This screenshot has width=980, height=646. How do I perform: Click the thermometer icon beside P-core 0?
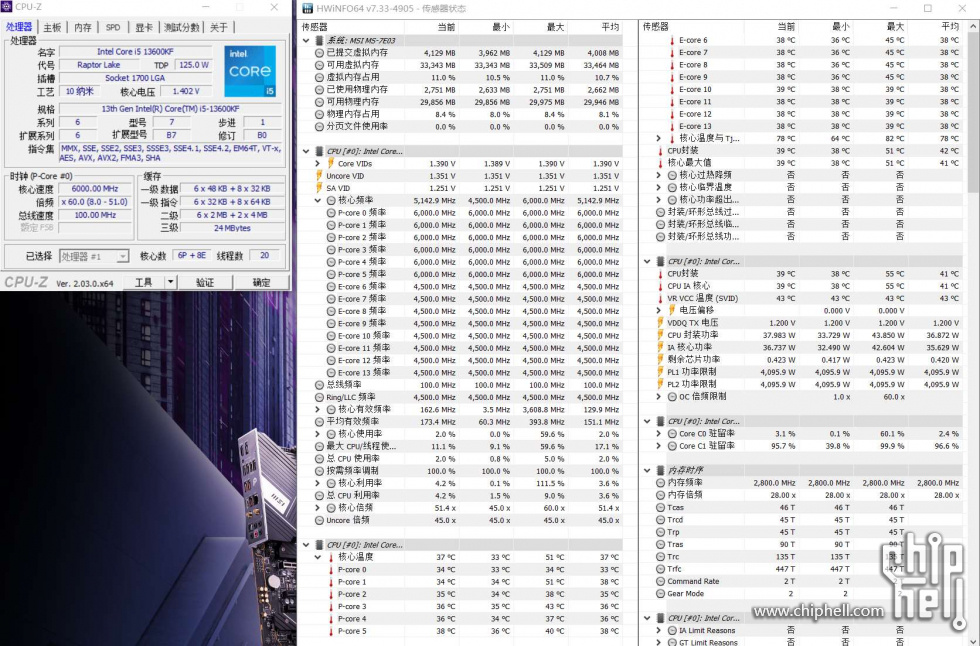pos(331,569)
